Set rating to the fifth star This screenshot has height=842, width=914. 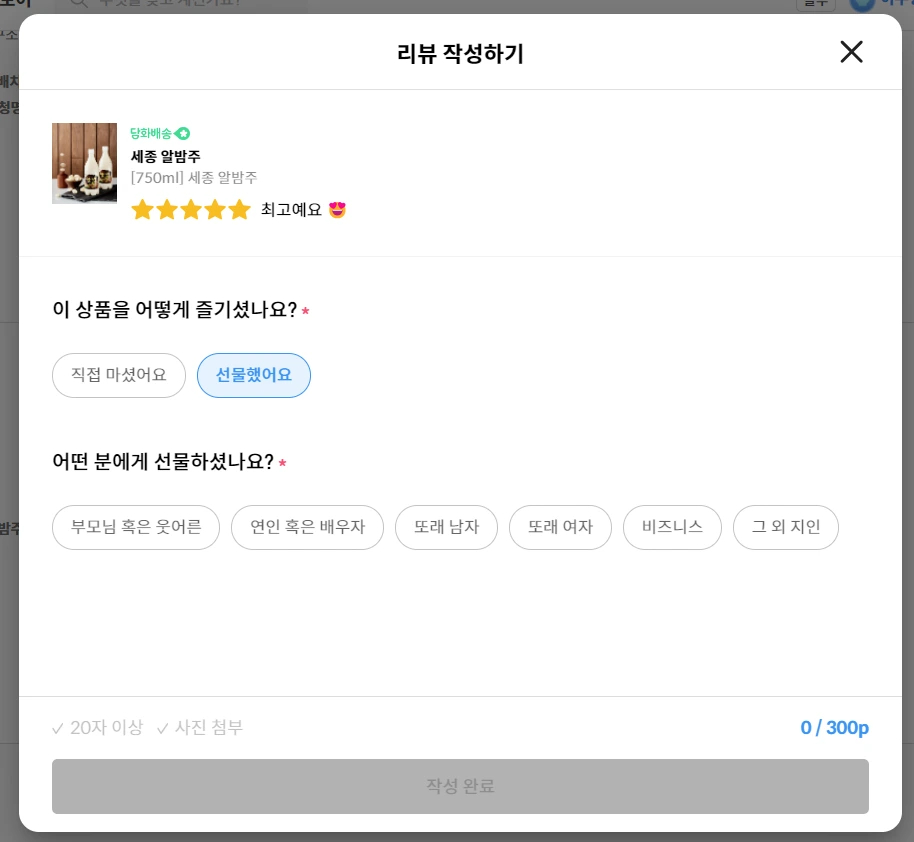point(240,209)
